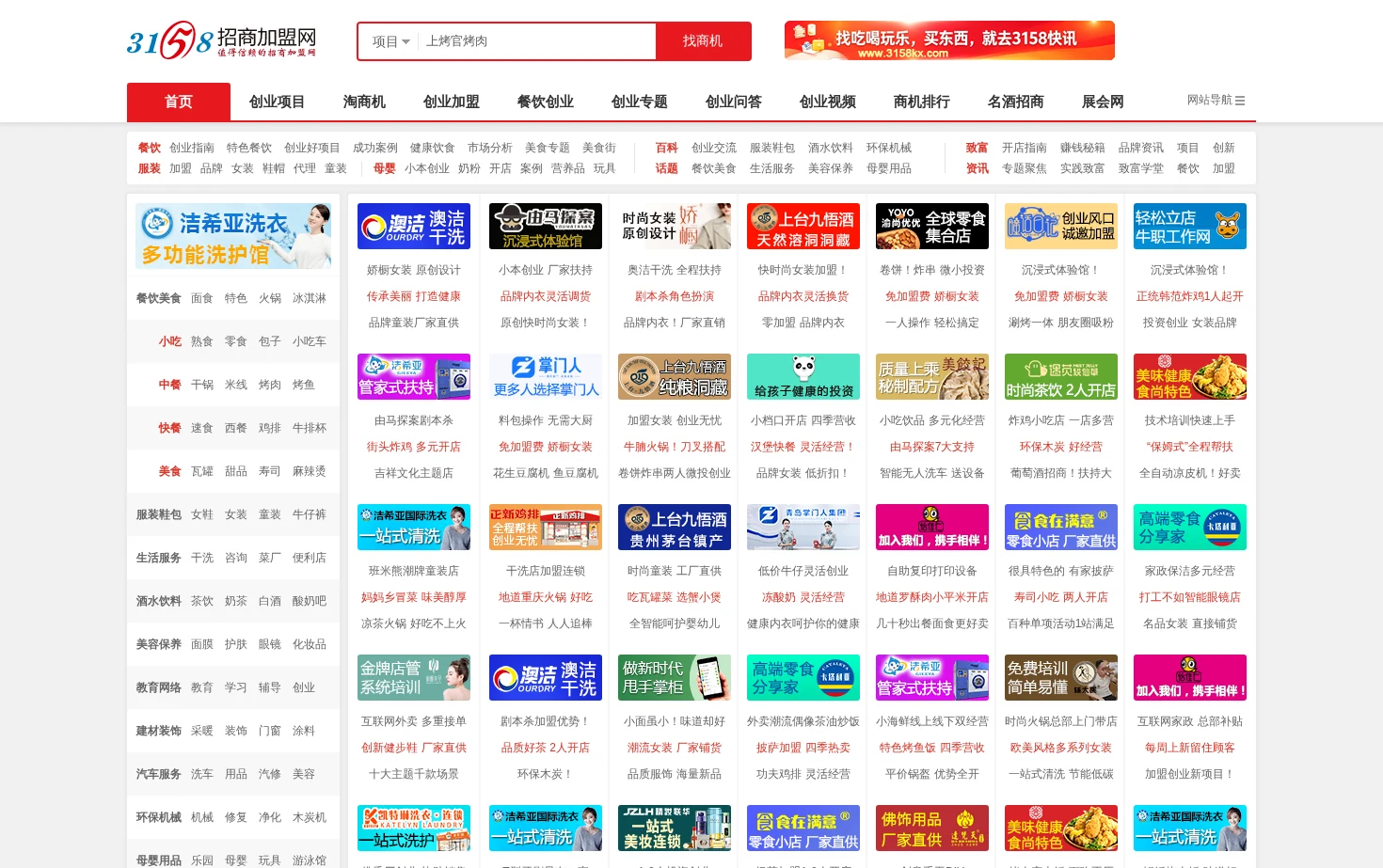Click the 火锅 sidebar link

point(270,298)
